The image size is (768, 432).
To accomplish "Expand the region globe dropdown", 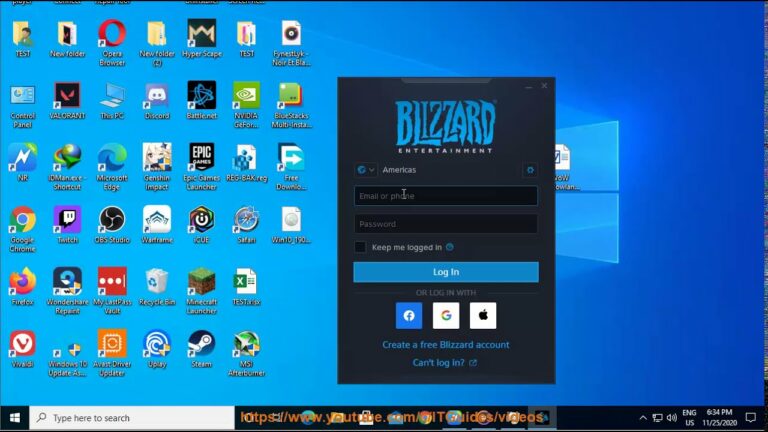I will click(x=366, y=170).
